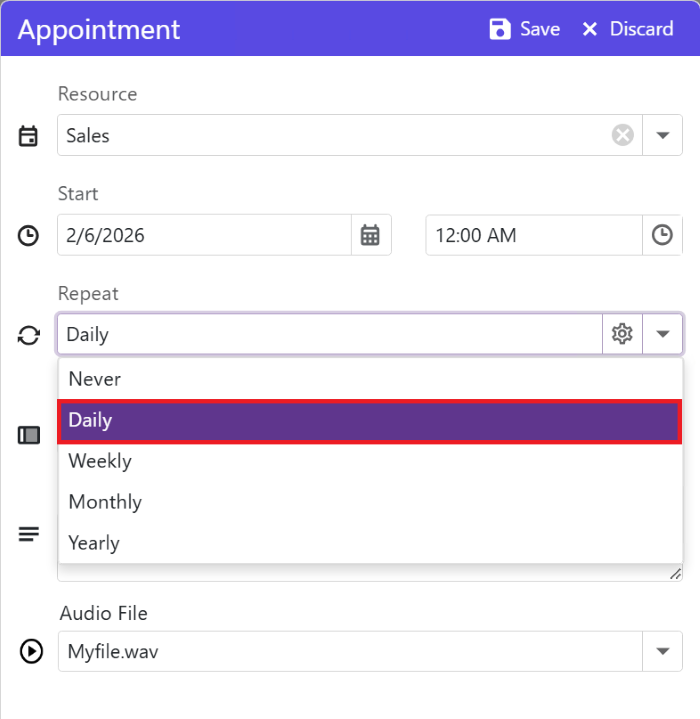This screenshot has height=719, width=700.
Task: Click the Resource calendar icon
Action: click(x=29, y=136)
